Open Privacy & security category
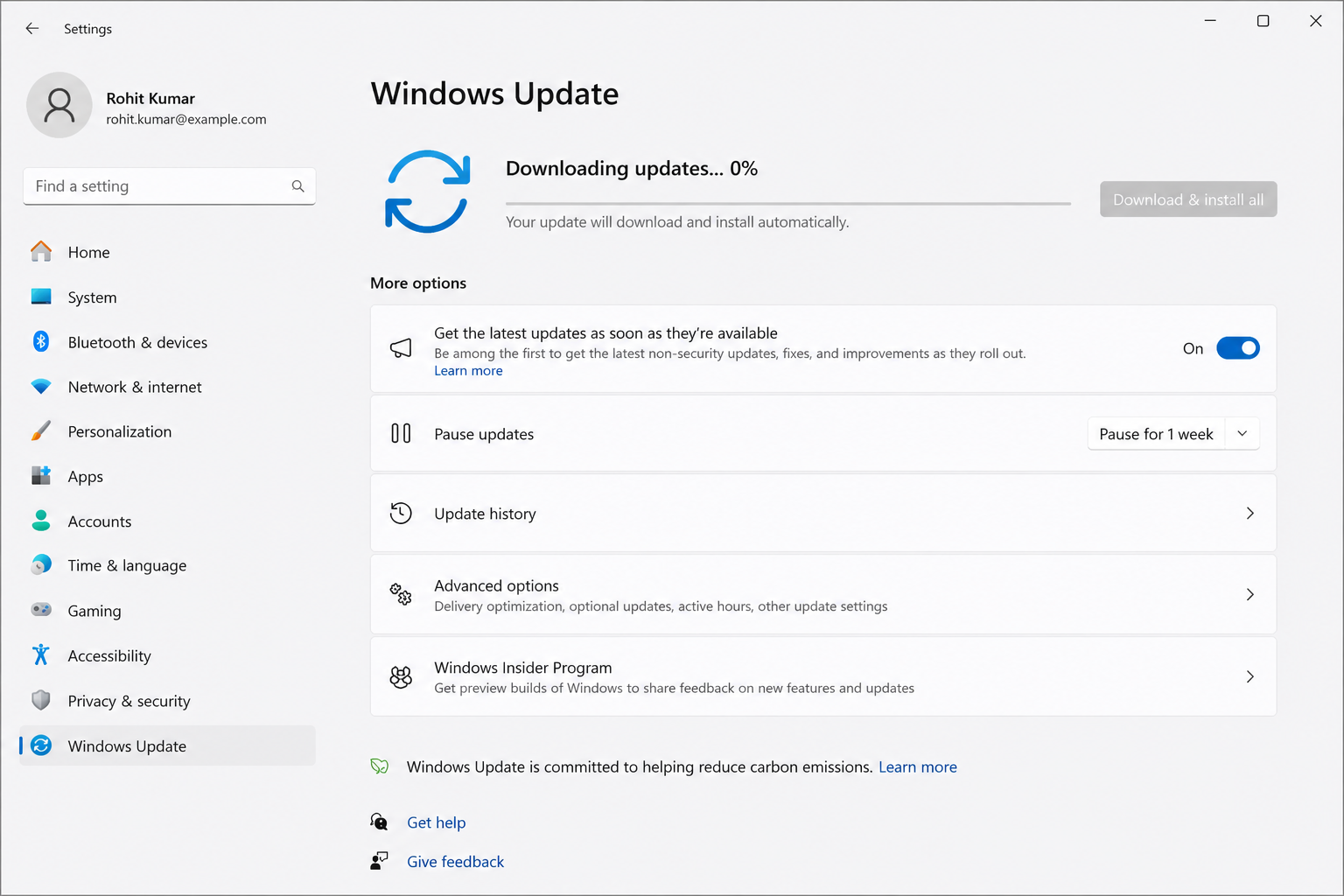Screen dimensions: 1344x896 coord(167,701)
